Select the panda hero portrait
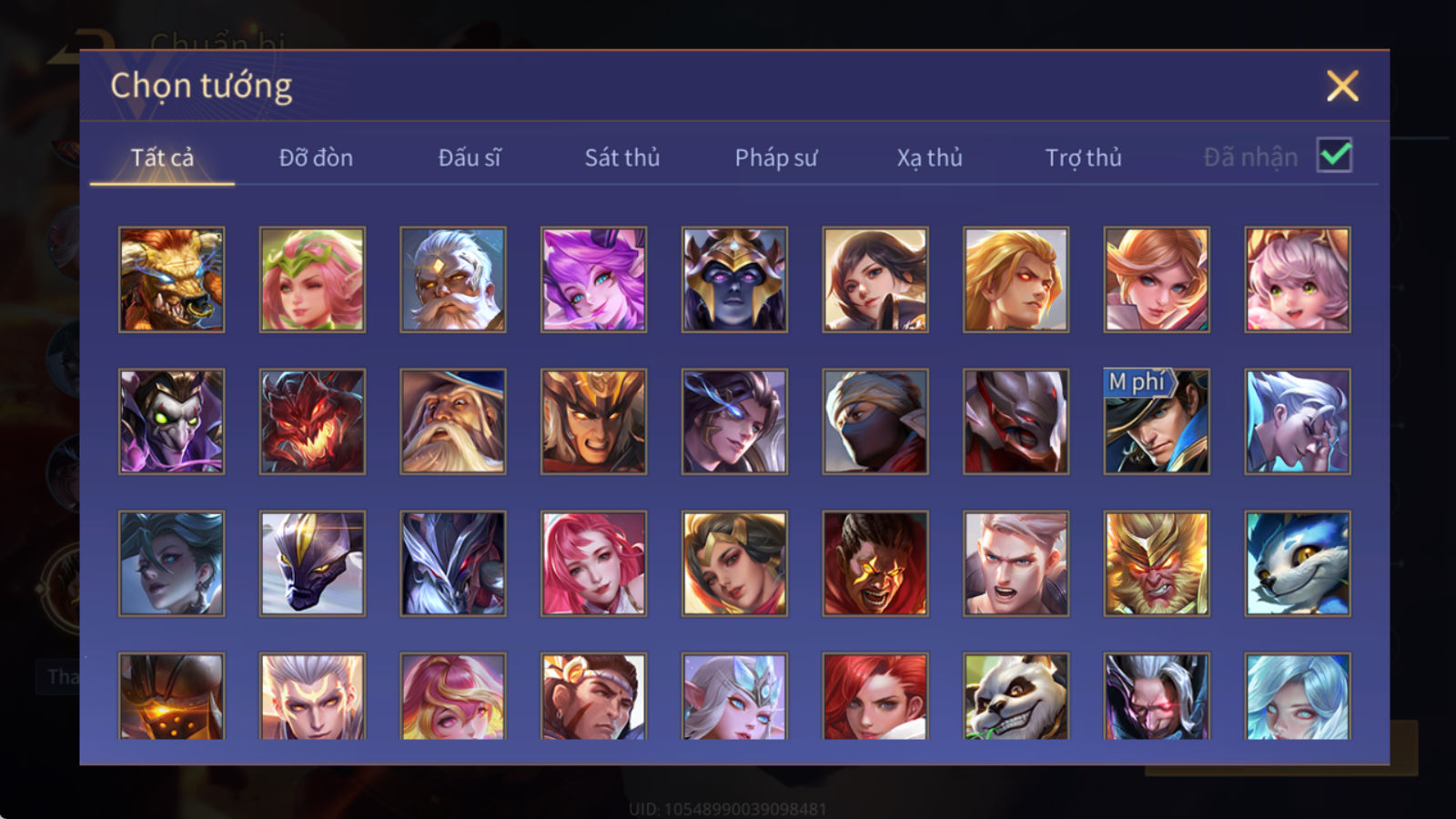The image size is (1456, 819). 1016,696
